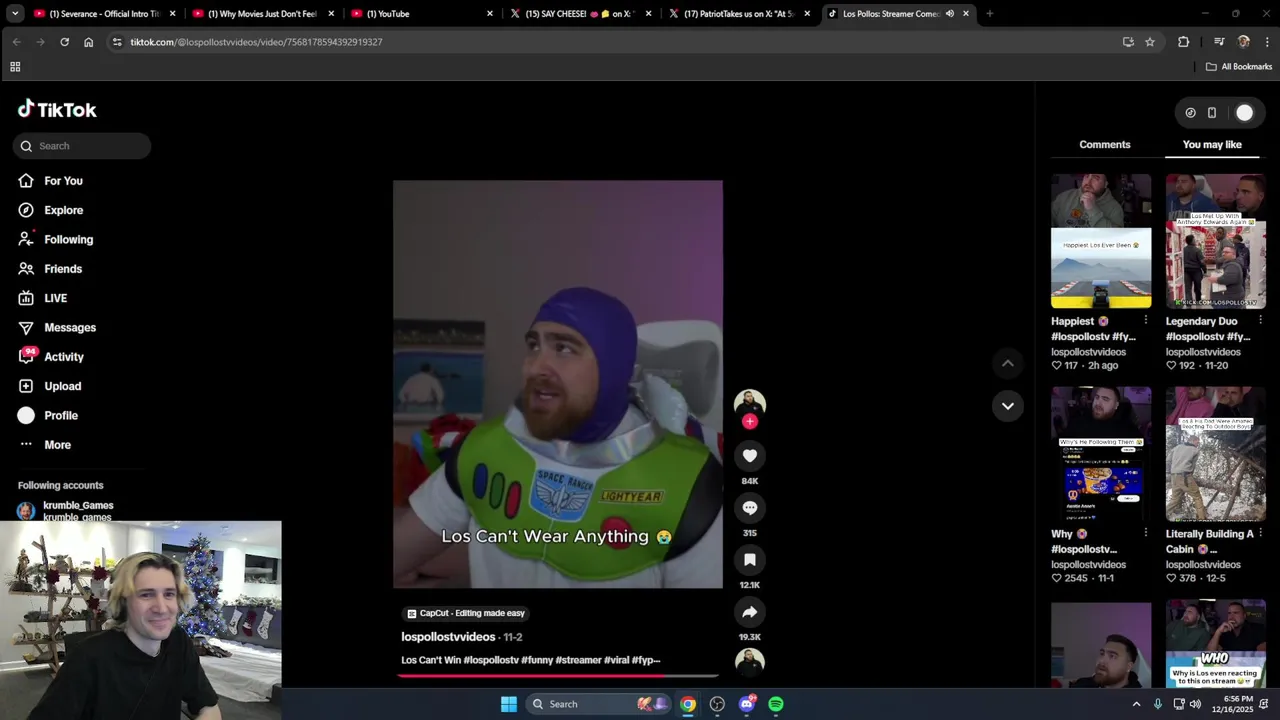Open the 'Happiest Los Ever Been' thumbnail

click(x=1101, y=241)
